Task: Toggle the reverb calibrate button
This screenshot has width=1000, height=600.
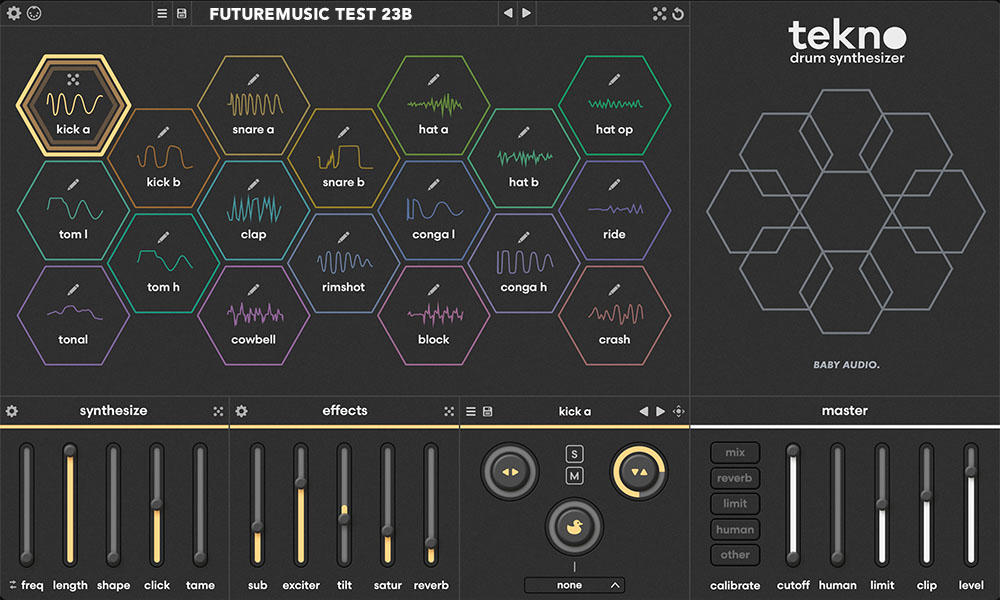Action: [735, 478]
